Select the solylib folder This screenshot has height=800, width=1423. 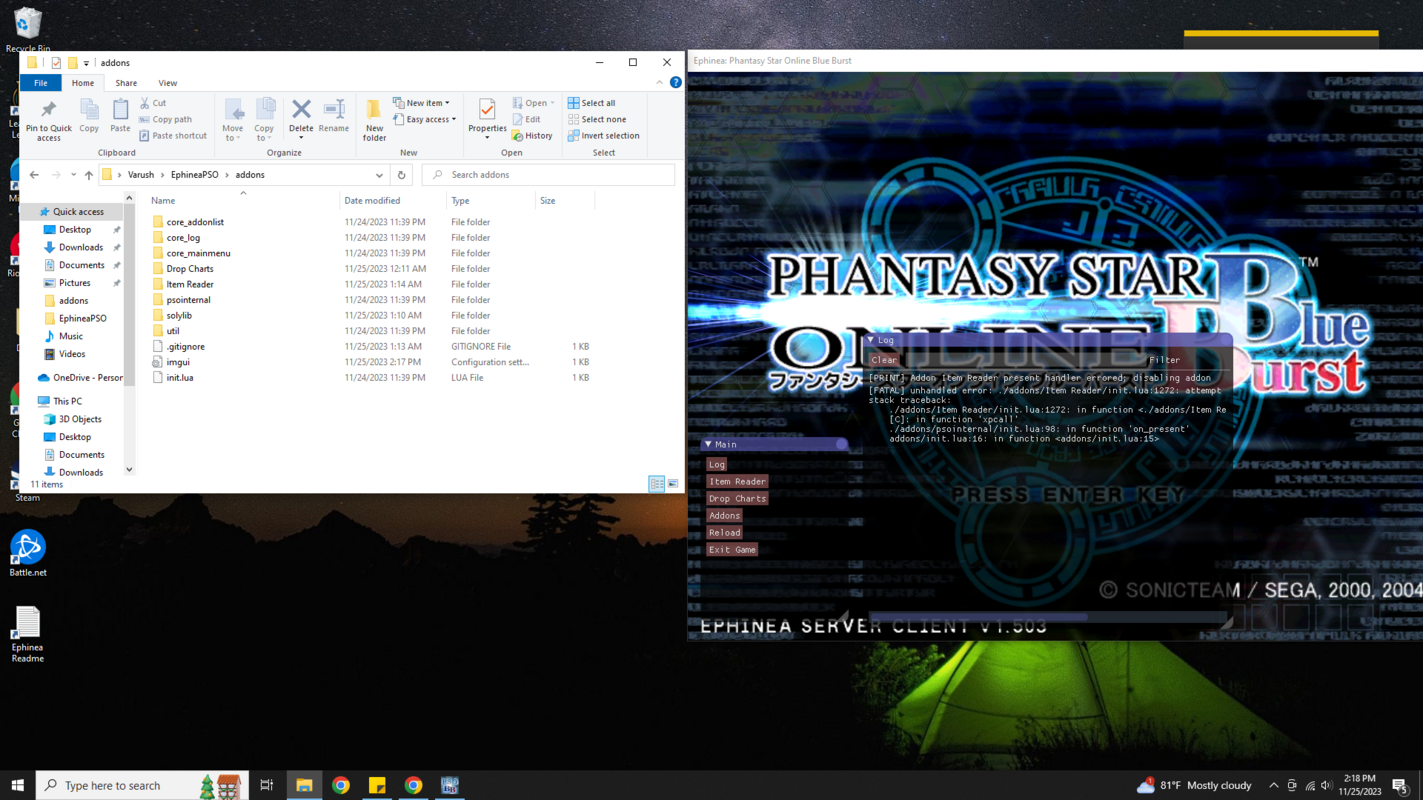179,315
